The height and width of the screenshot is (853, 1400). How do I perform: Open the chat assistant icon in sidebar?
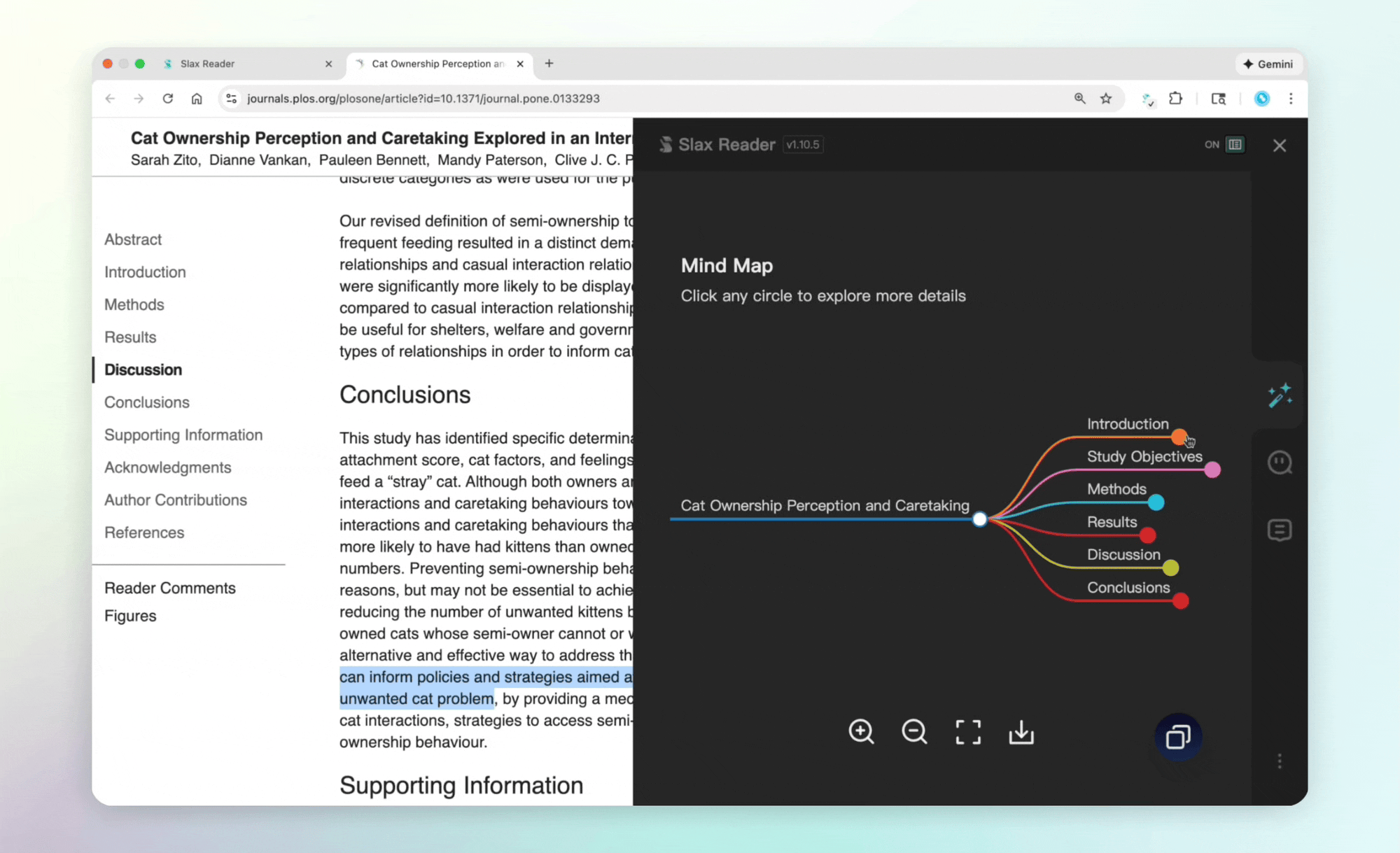pos(1280,462)
